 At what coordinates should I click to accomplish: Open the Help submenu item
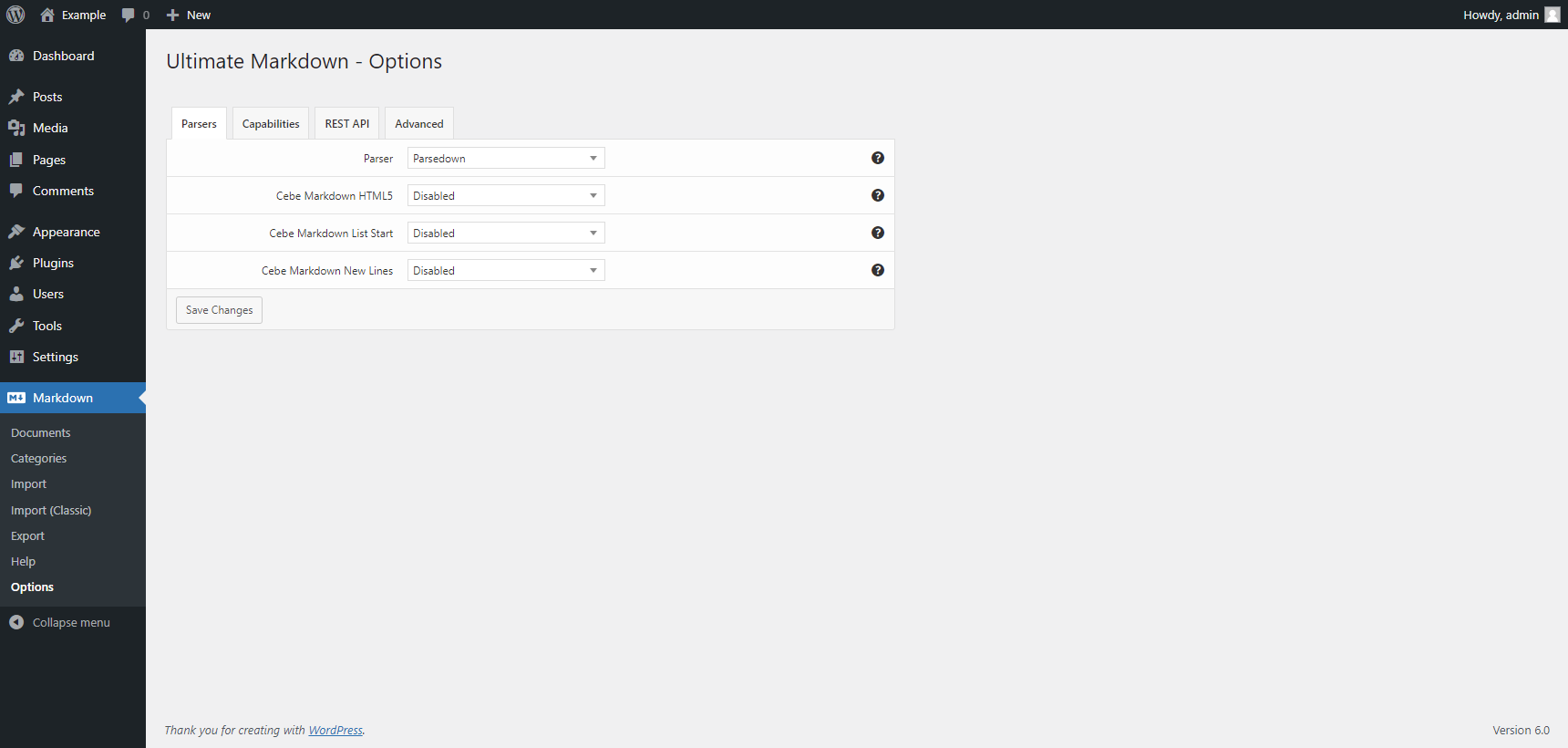[23, 561]
